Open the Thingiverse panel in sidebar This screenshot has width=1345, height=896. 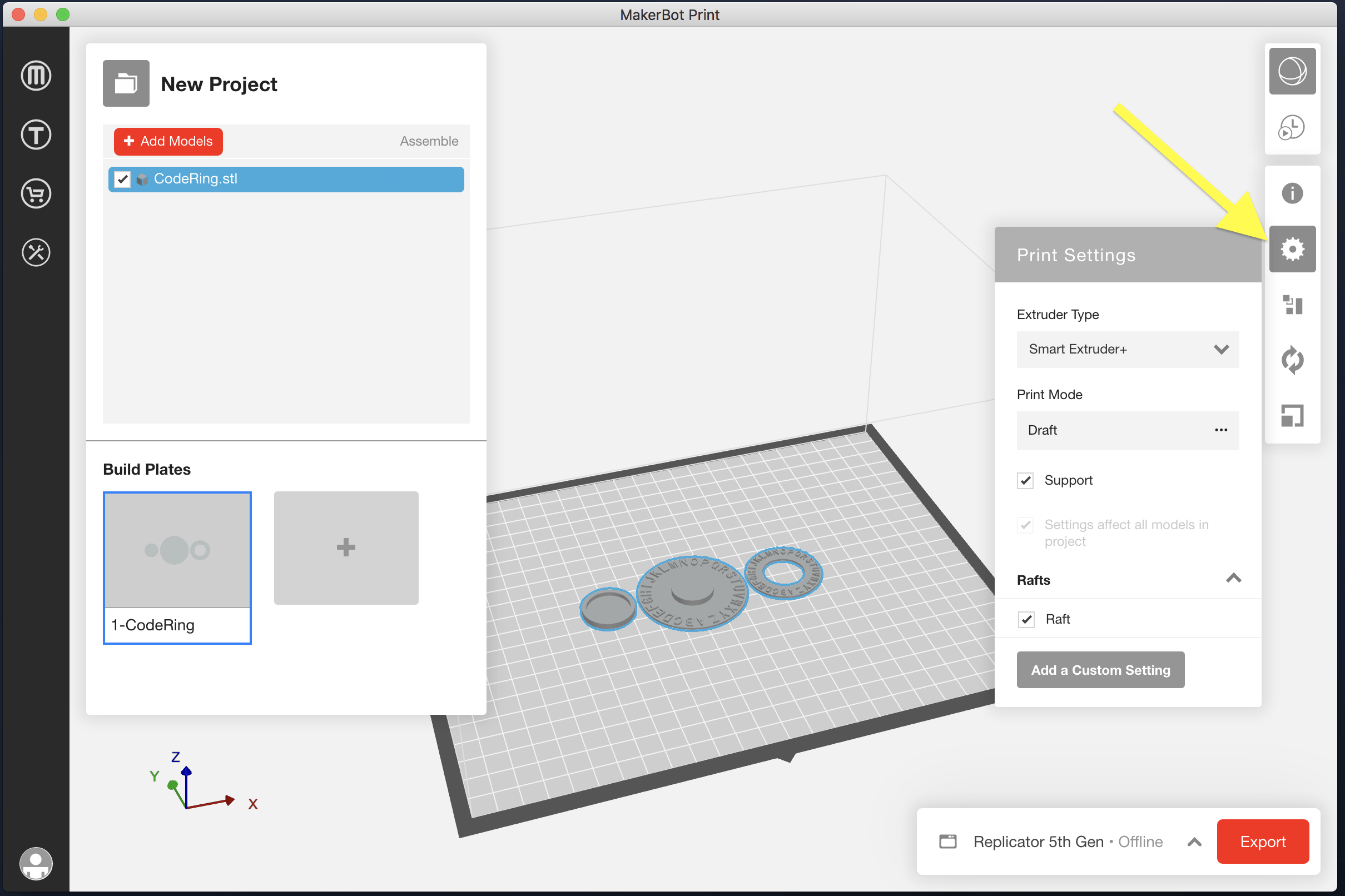point(36,135)
